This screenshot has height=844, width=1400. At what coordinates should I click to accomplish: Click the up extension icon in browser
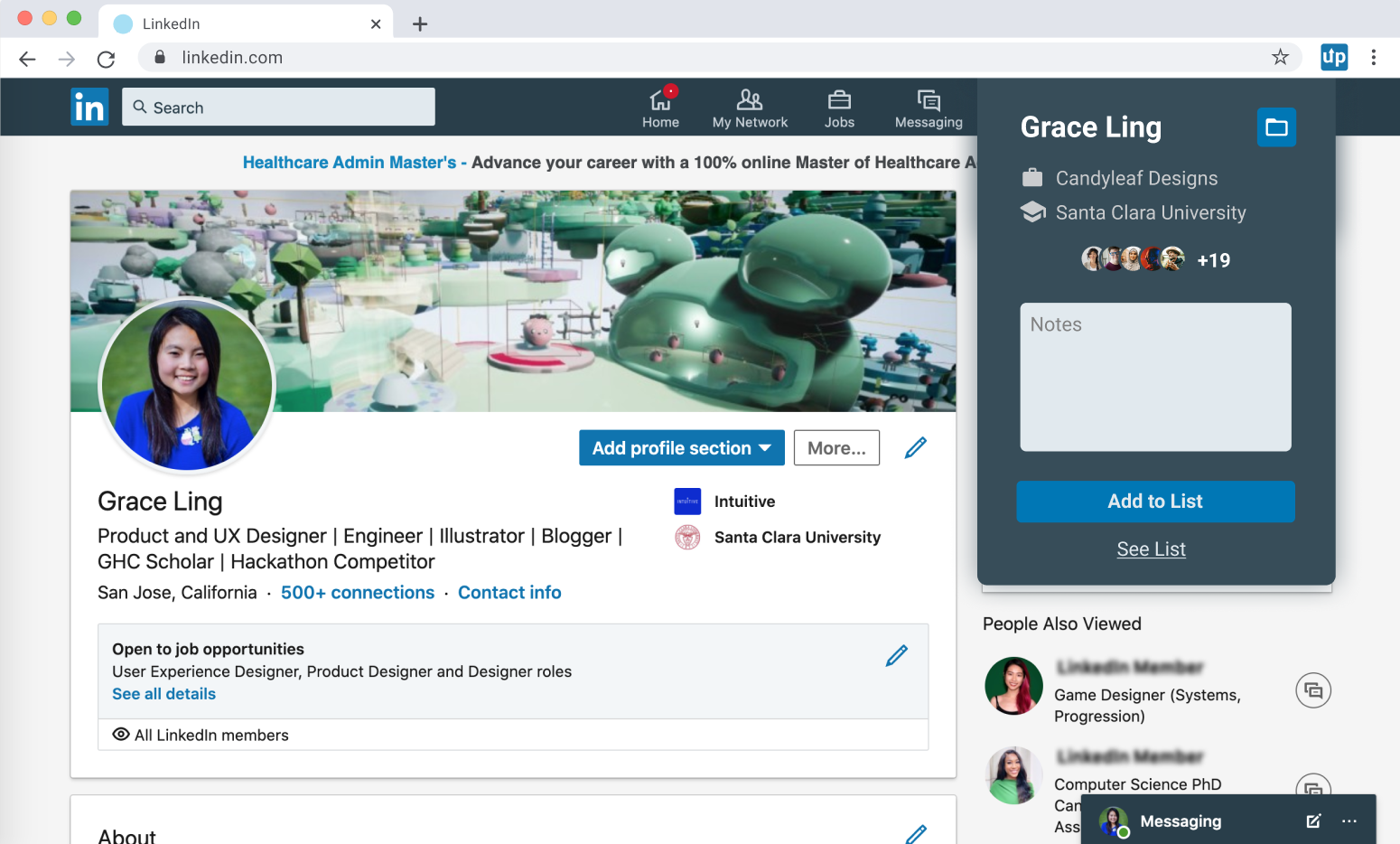1334,58
